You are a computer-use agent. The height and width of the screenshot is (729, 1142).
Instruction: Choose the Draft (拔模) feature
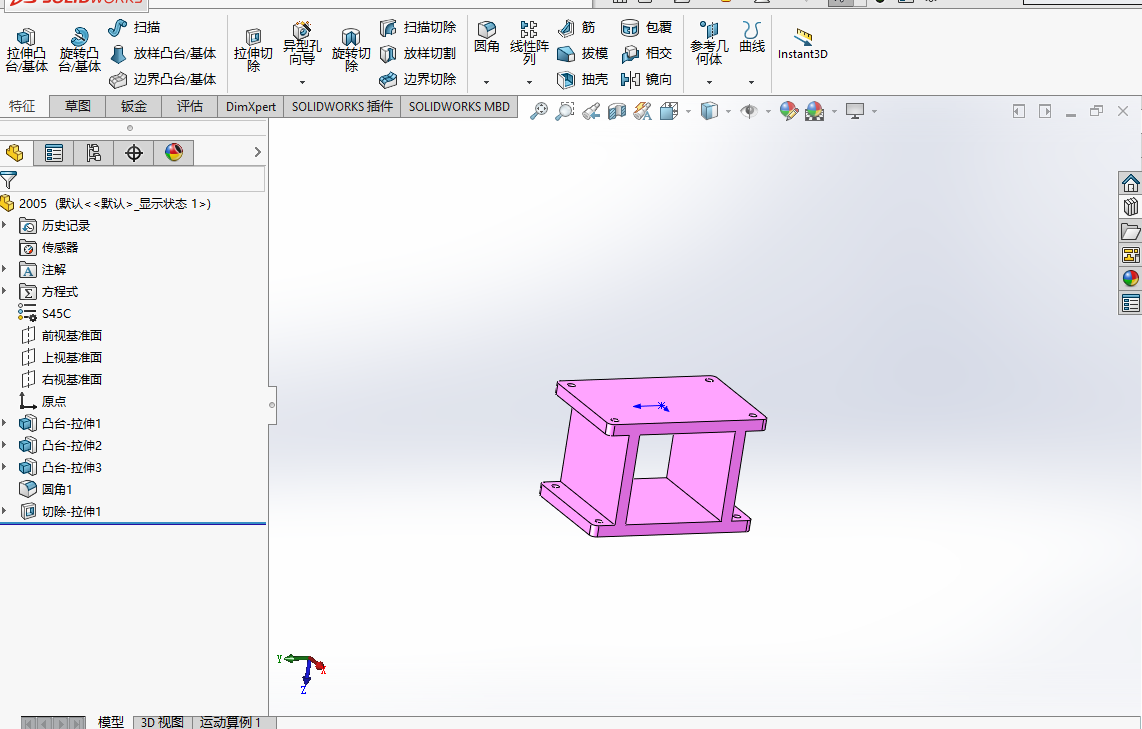(583, 53)
